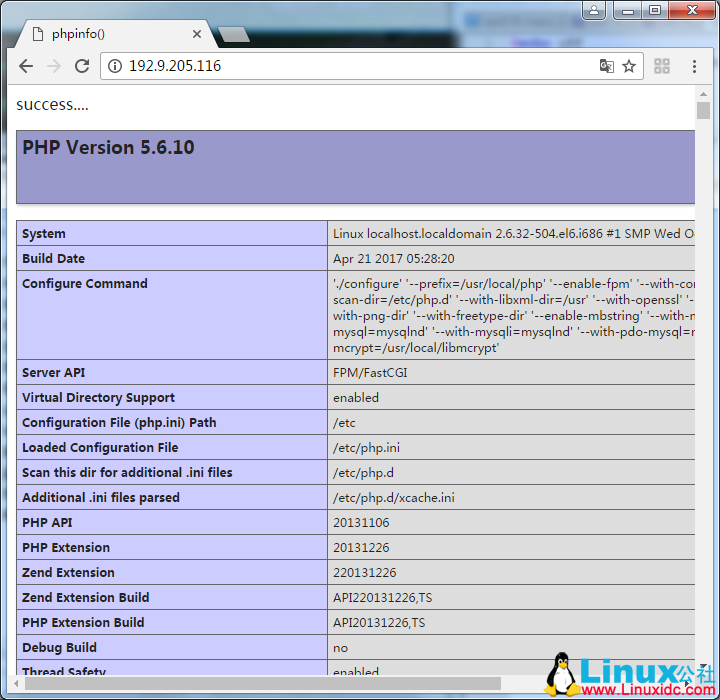720x700 pixels.
Task: Focus the address bar showing 192.9.205.116
Action: (x=350, y=66)
